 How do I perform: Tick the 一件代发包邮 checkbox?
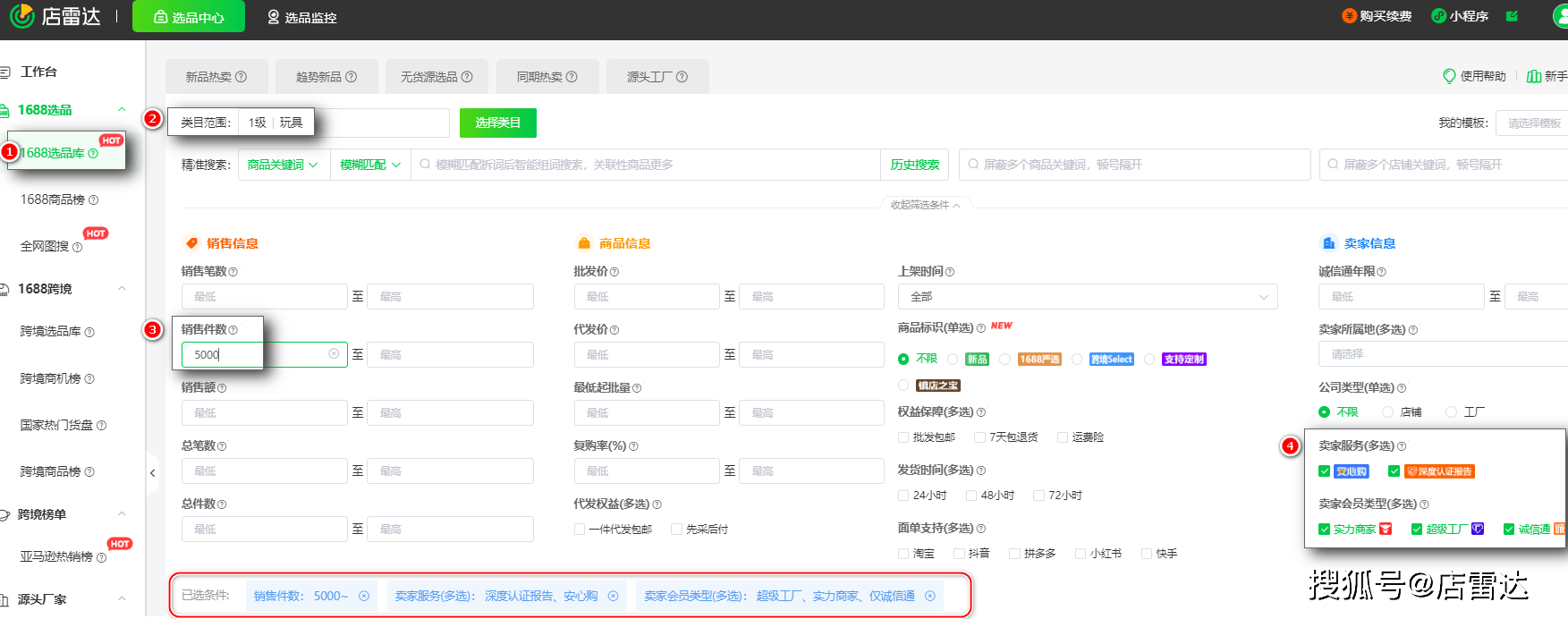coord(580,530)
